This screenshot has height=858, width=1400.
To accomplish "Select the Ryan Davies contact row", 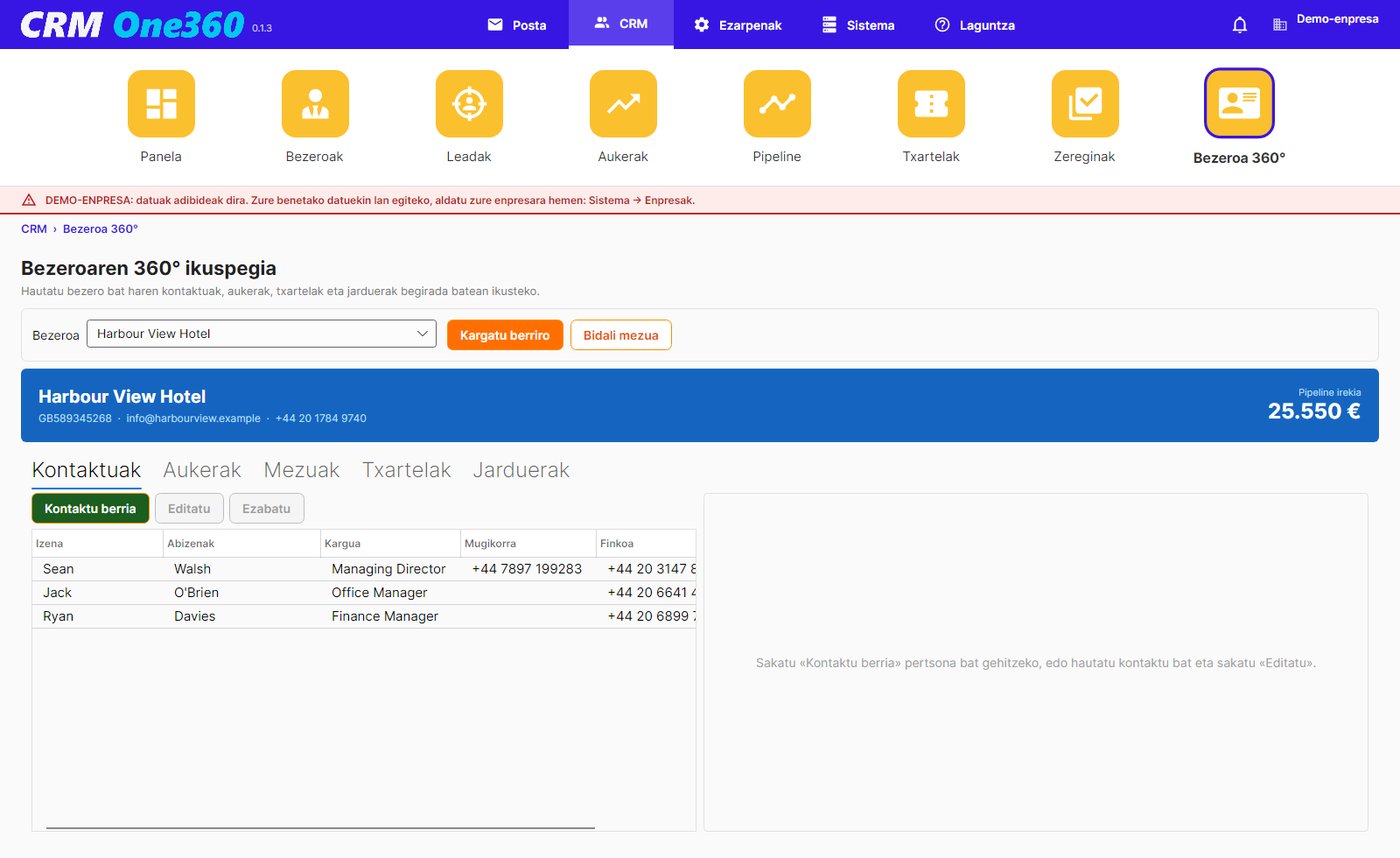I will click(364, 617).
